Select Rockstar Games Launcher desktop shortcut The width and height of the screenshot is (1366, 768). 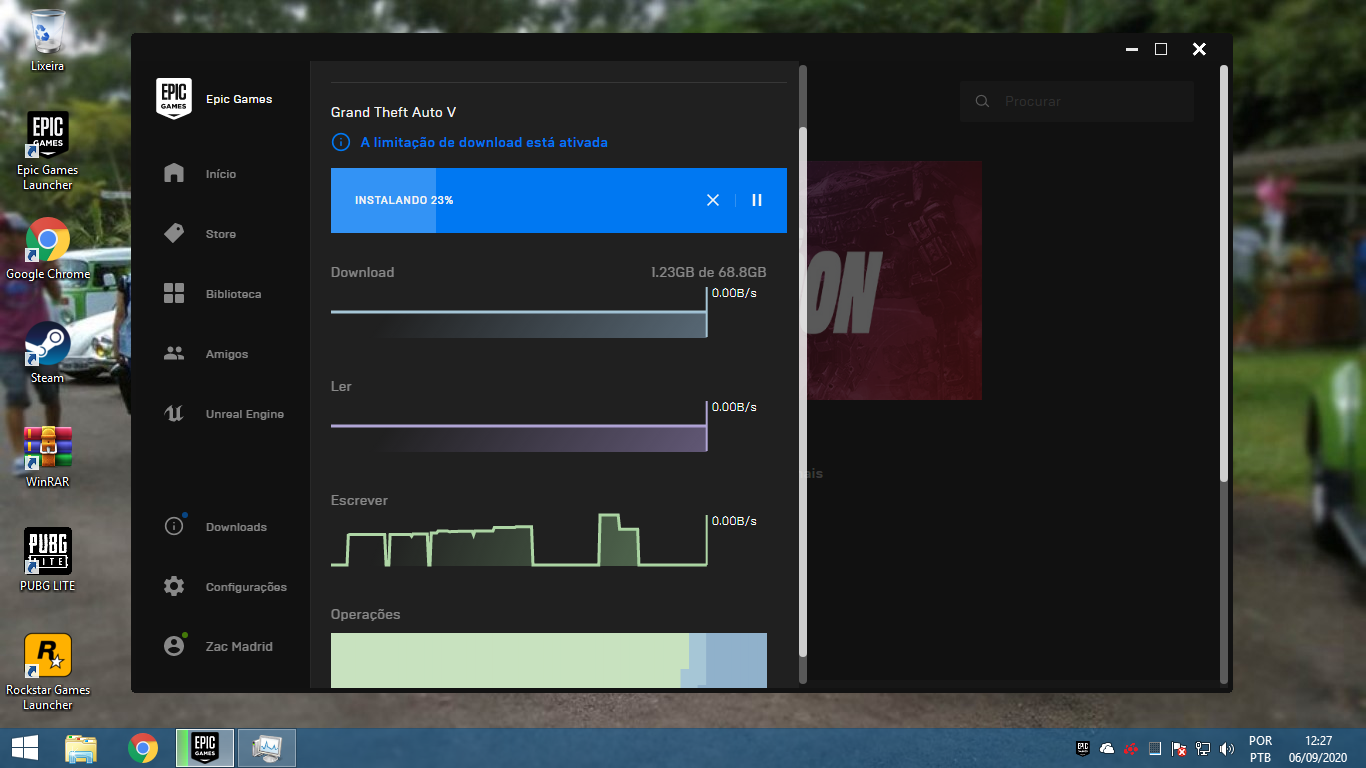pos(47,672)
